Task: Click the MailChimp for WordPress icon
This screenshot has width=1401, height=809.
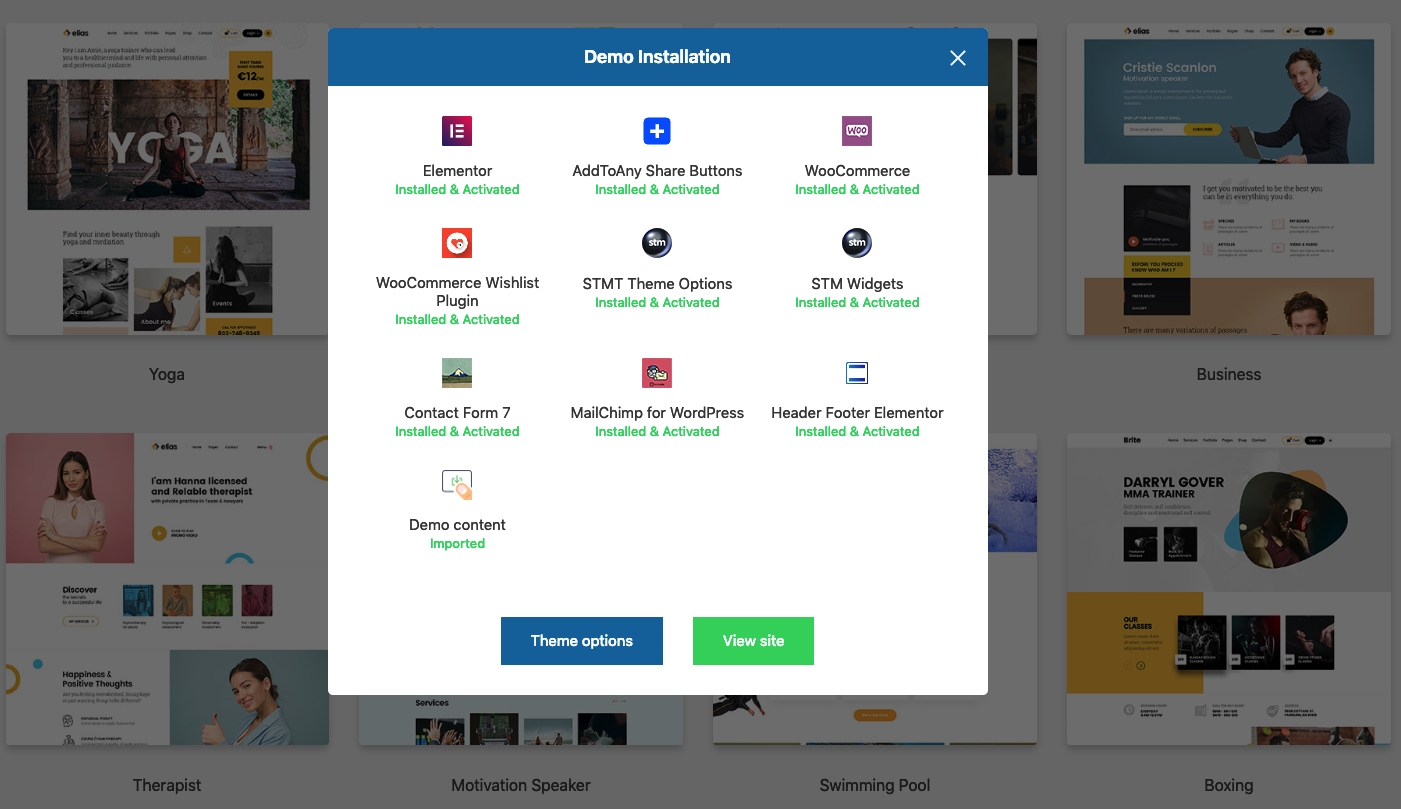Action: pos(657,373)
